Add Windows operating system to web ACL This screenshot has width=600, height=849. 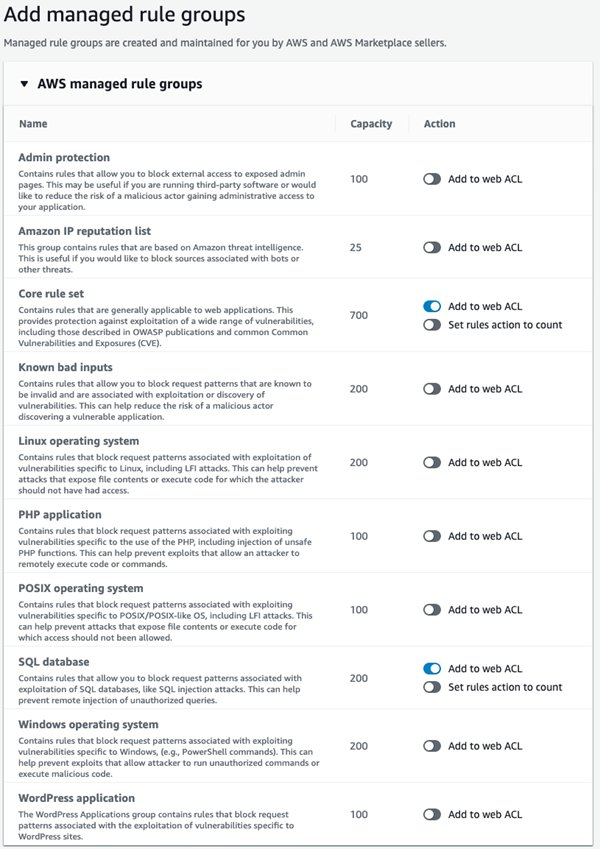432,746
